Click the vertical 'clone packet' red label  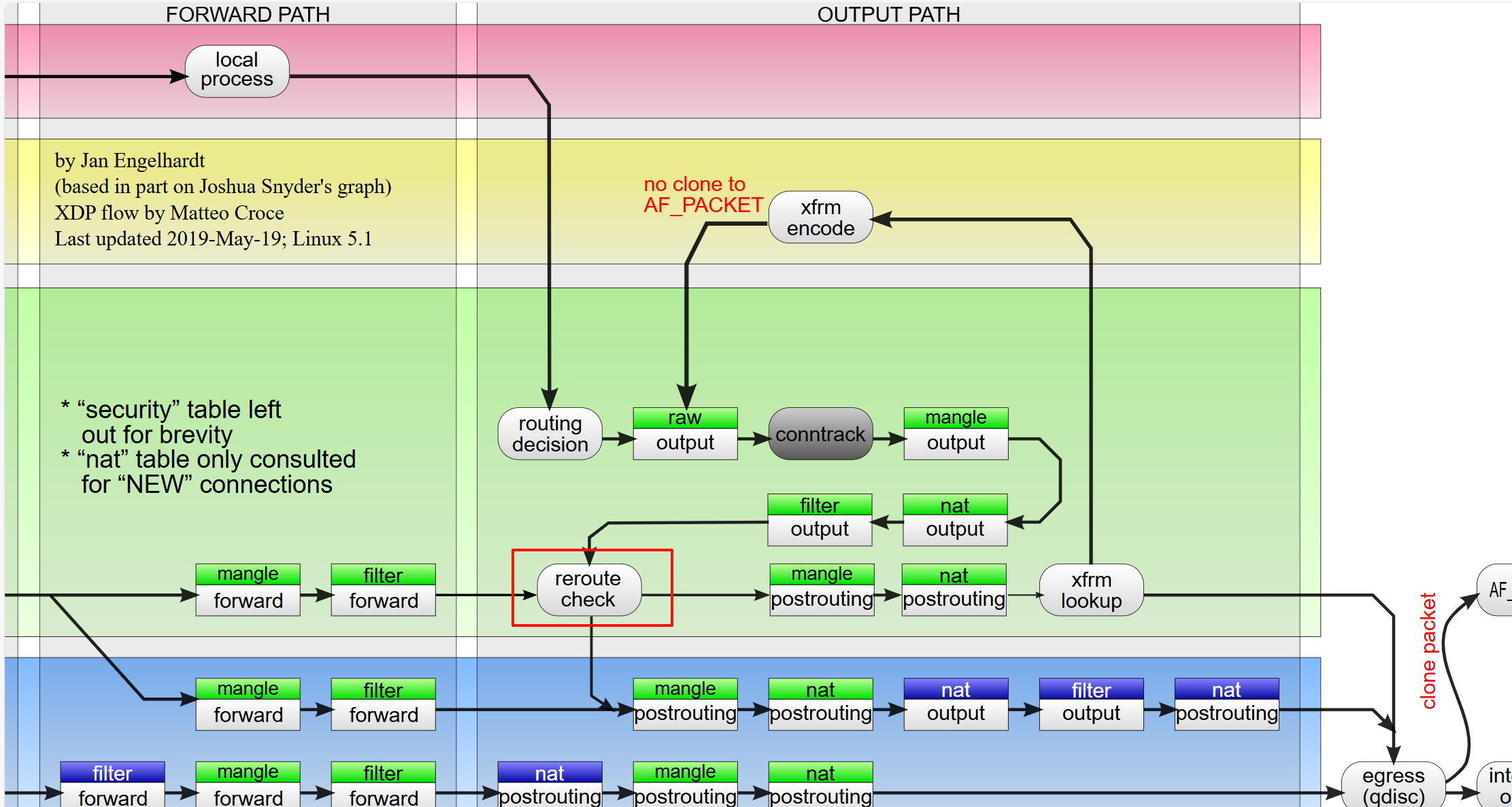click(x=1428, y=651)
